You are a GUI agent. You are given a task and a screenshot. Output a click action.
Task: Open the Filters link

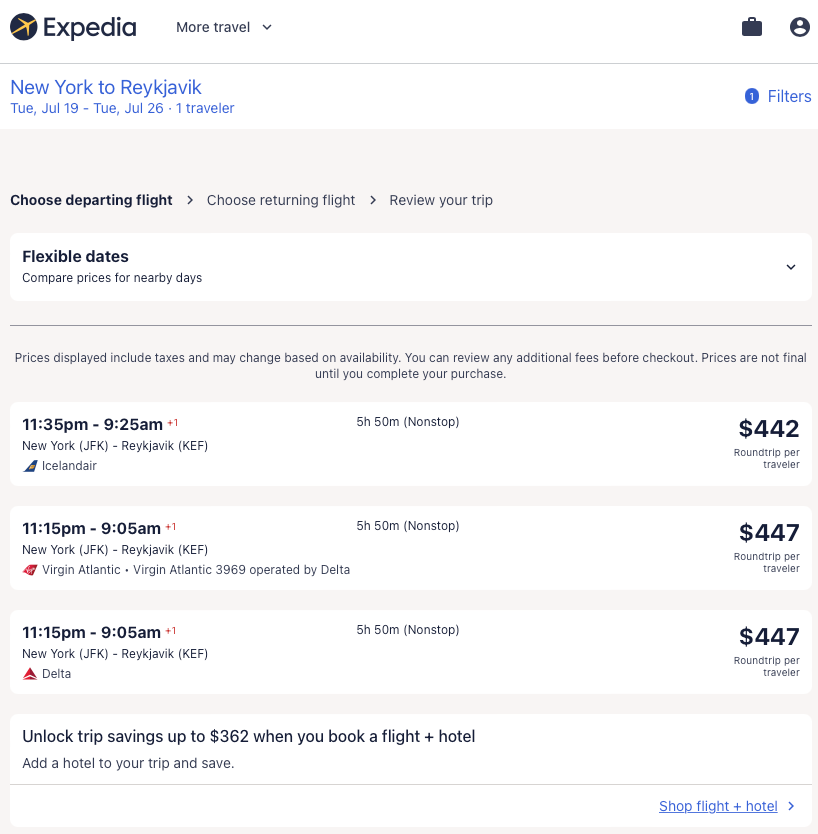(x=789, y=97)
